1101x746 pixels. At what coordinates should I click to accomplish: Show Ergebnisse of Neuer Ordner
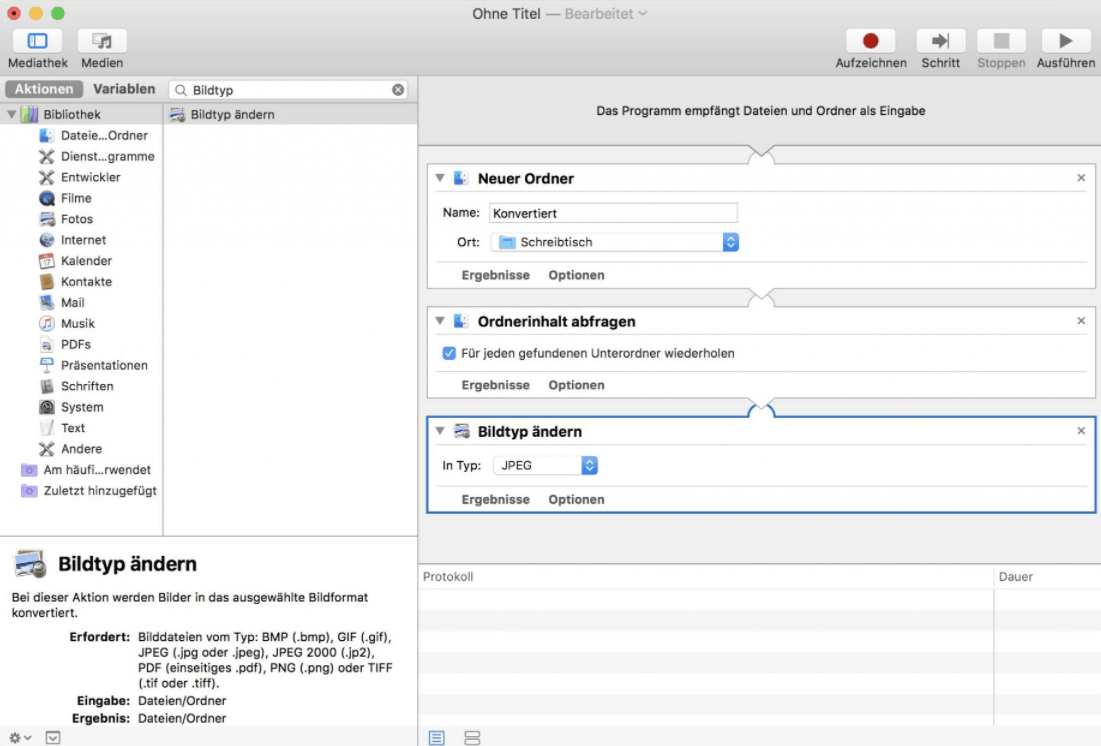496,275
